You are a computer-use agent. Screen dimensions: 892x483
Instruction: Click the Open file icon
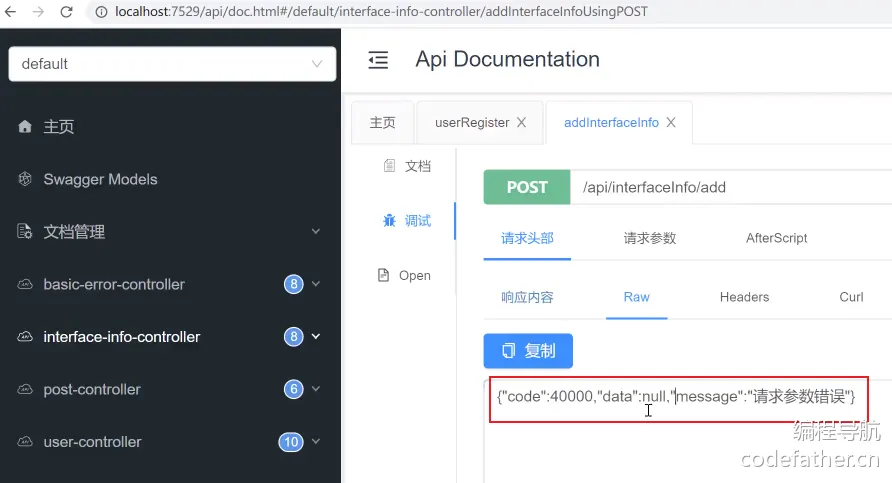pyautogui.click(x=384, y=275)
